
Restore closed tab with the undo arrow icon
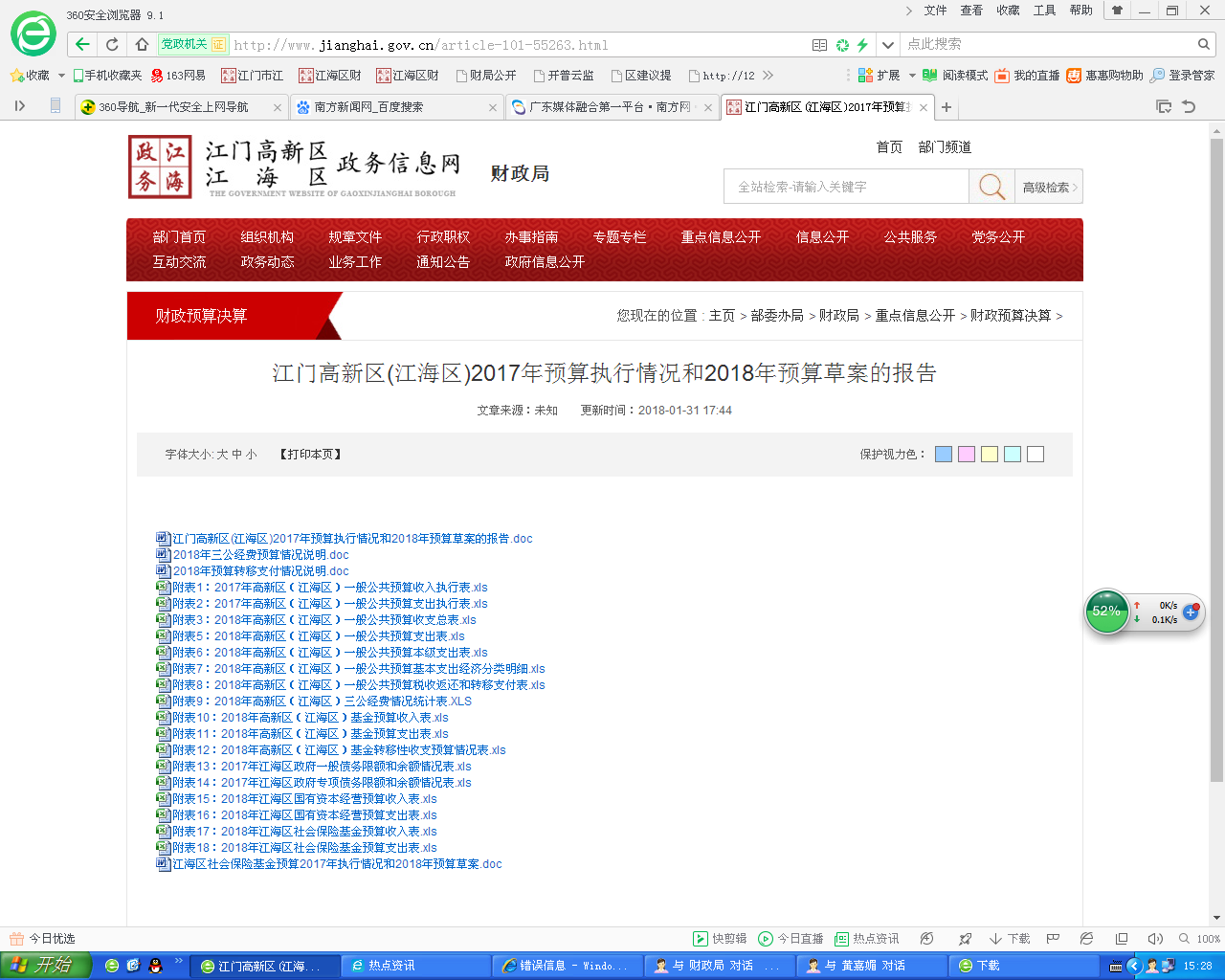(1189, 107)
